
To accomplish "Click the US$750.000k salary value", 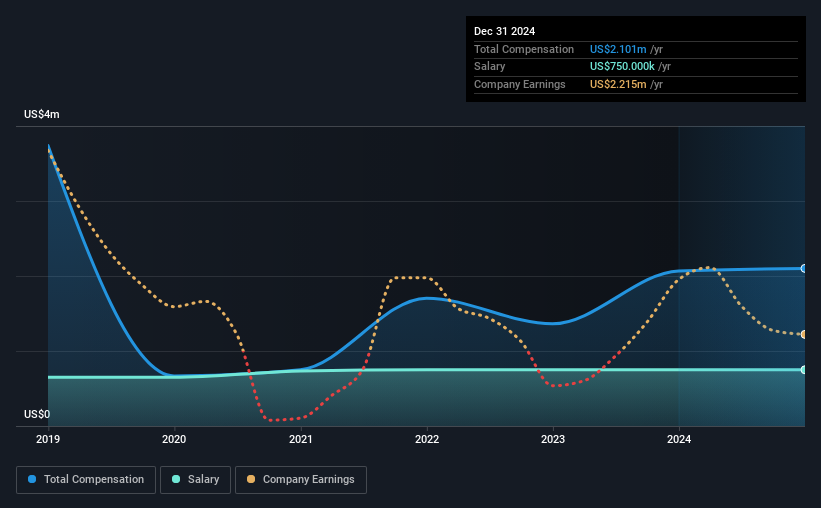I will point(622,67).
